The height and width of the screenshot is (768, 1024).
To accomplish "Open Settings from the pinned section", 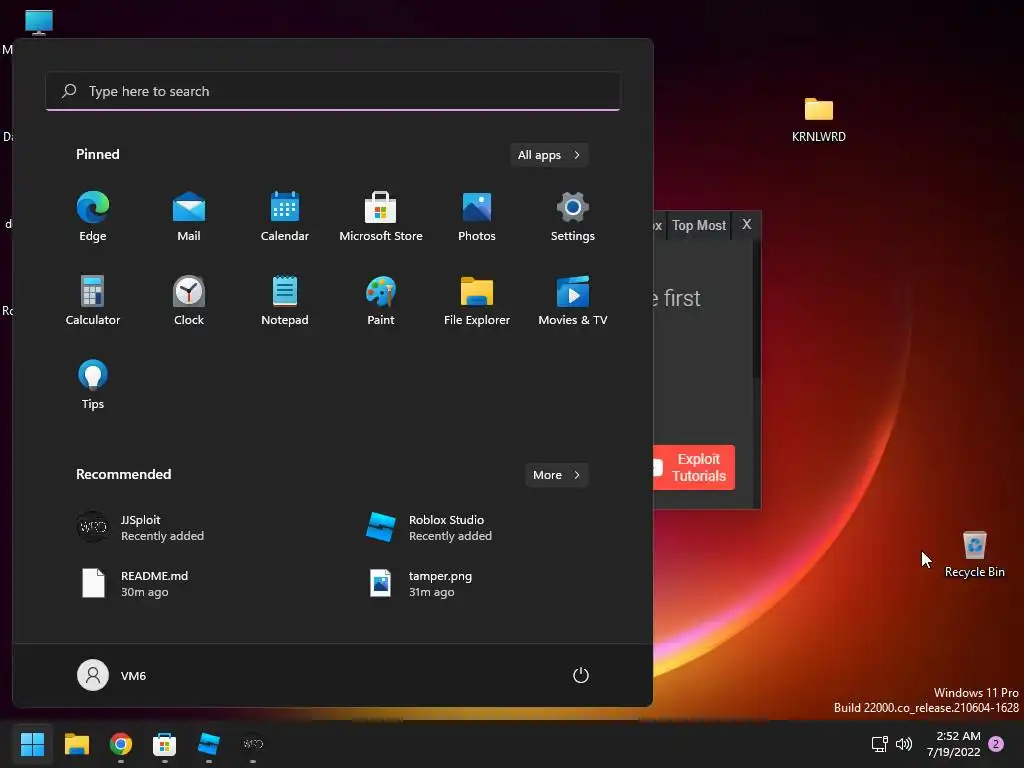I will click(x=573, y=217).
